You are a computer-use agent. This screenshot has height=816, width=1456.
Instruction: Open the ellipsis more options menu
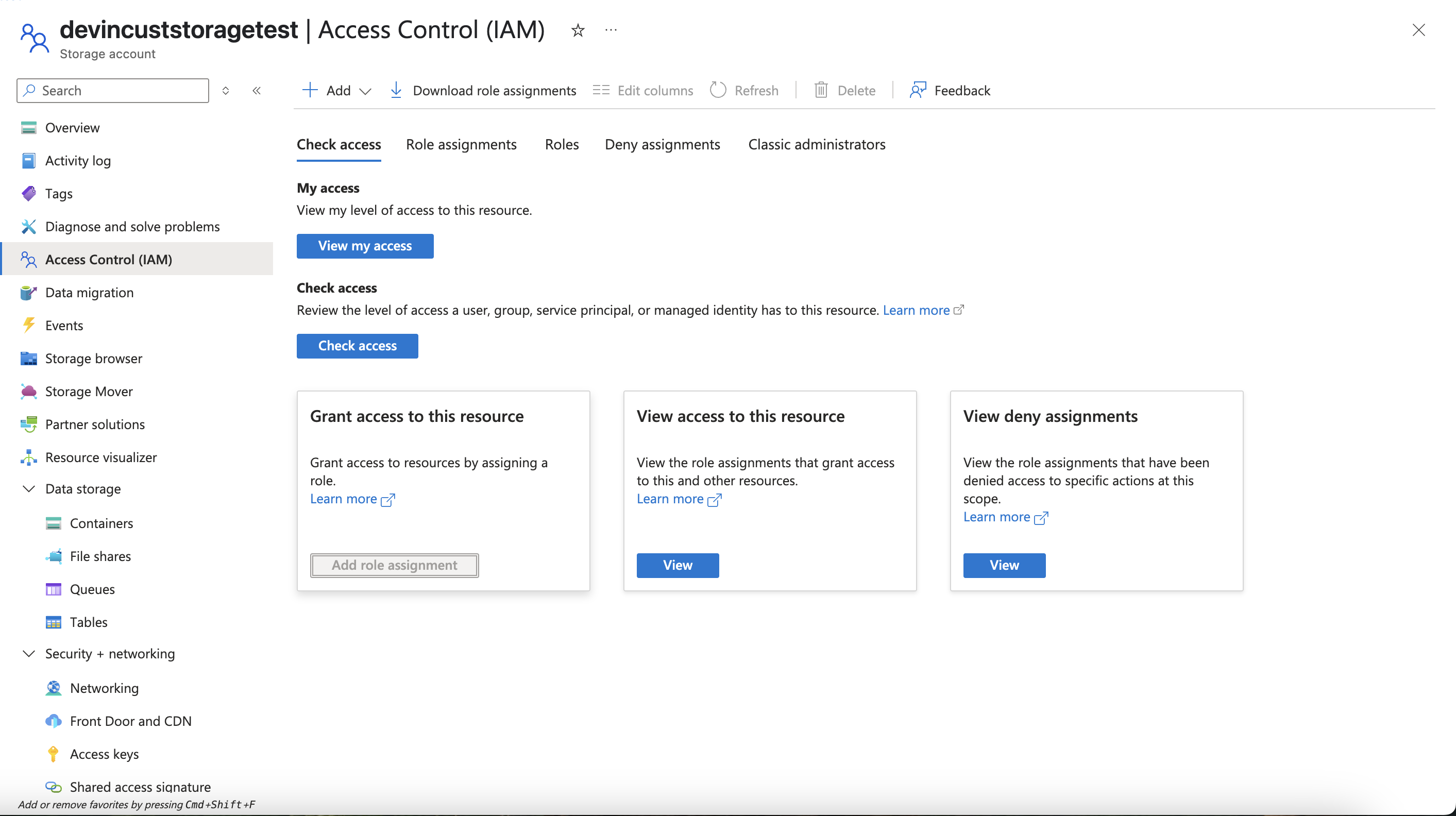pyautogui.click(x=611, y=30)
